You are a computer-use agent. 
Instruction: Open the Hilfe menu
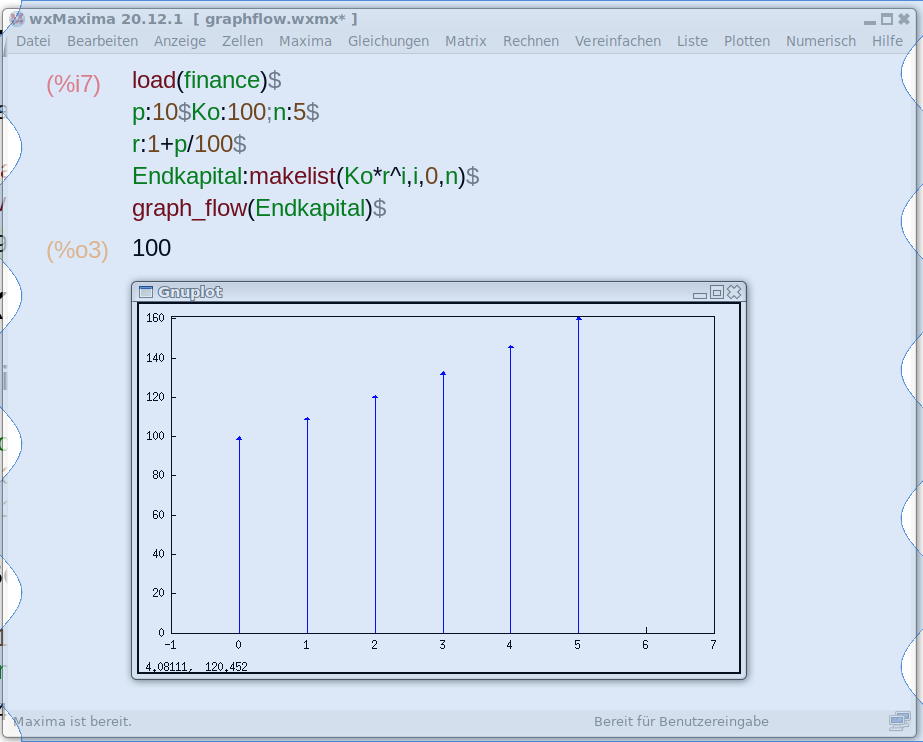[x=887, y=41]
